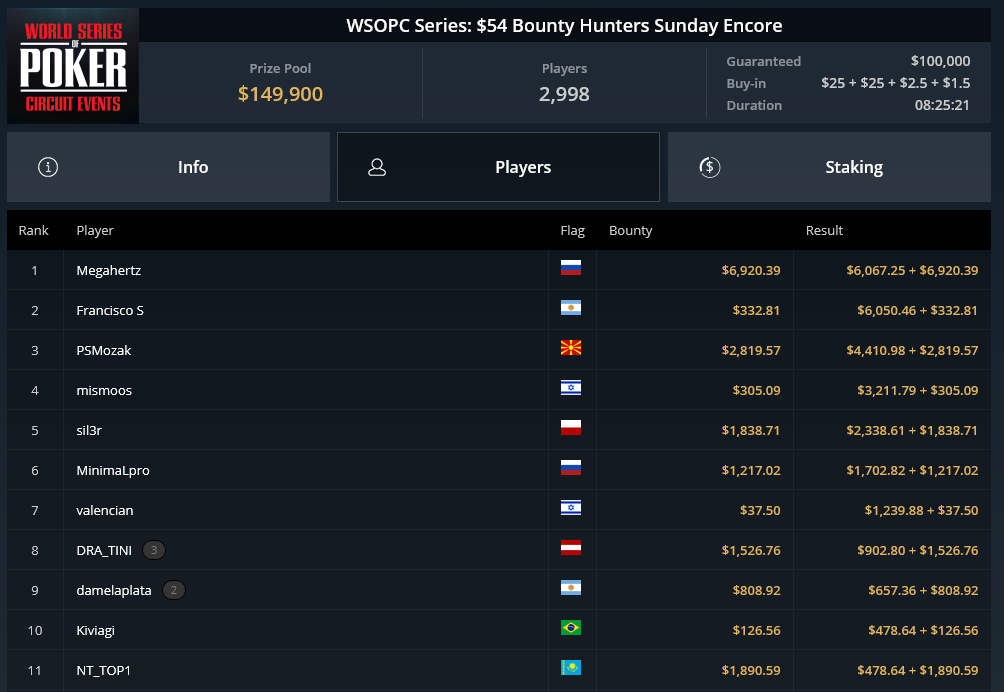
Task: Click the Rank column header
Action: point(33,230)
